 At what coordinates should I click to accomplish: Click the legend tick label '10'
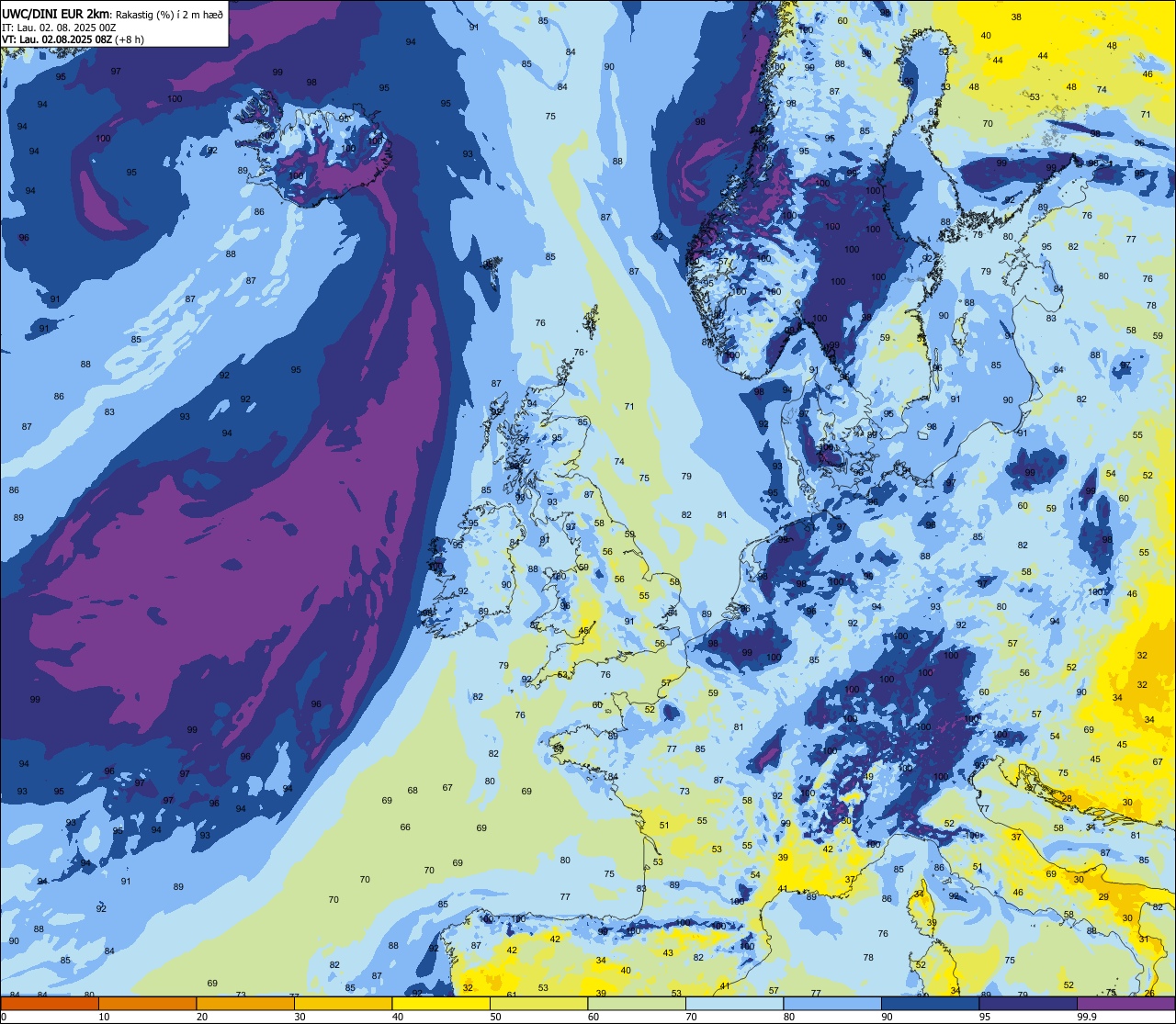tap(104, 1017)
